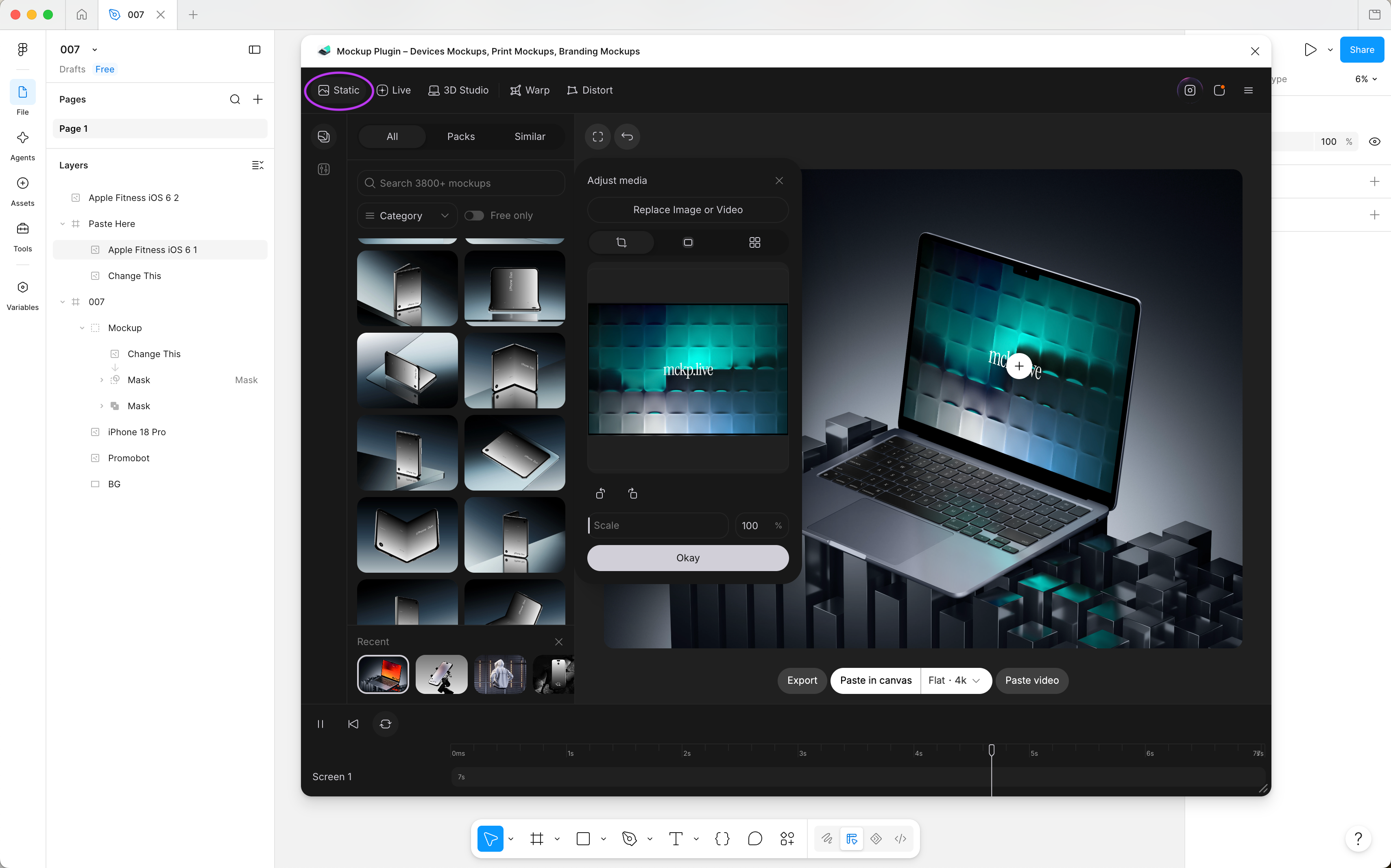This screenshot has width=1391, height=868.
Task: Select the Packs tab
Action: click(x=461, y=137)
